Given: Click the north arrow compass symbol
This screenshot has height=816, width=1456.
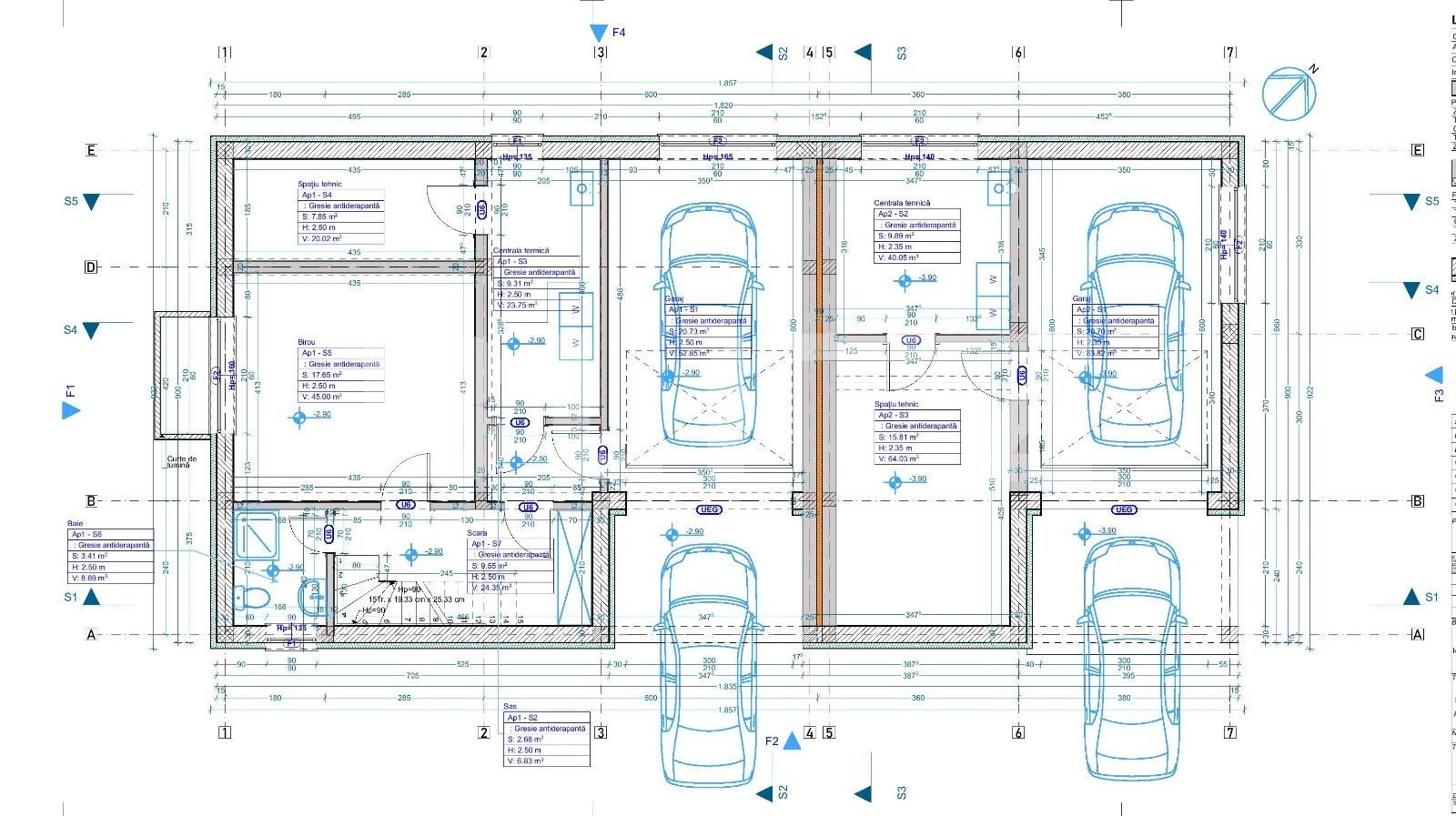Looking at the screenshot, I should pos(1289,93).
